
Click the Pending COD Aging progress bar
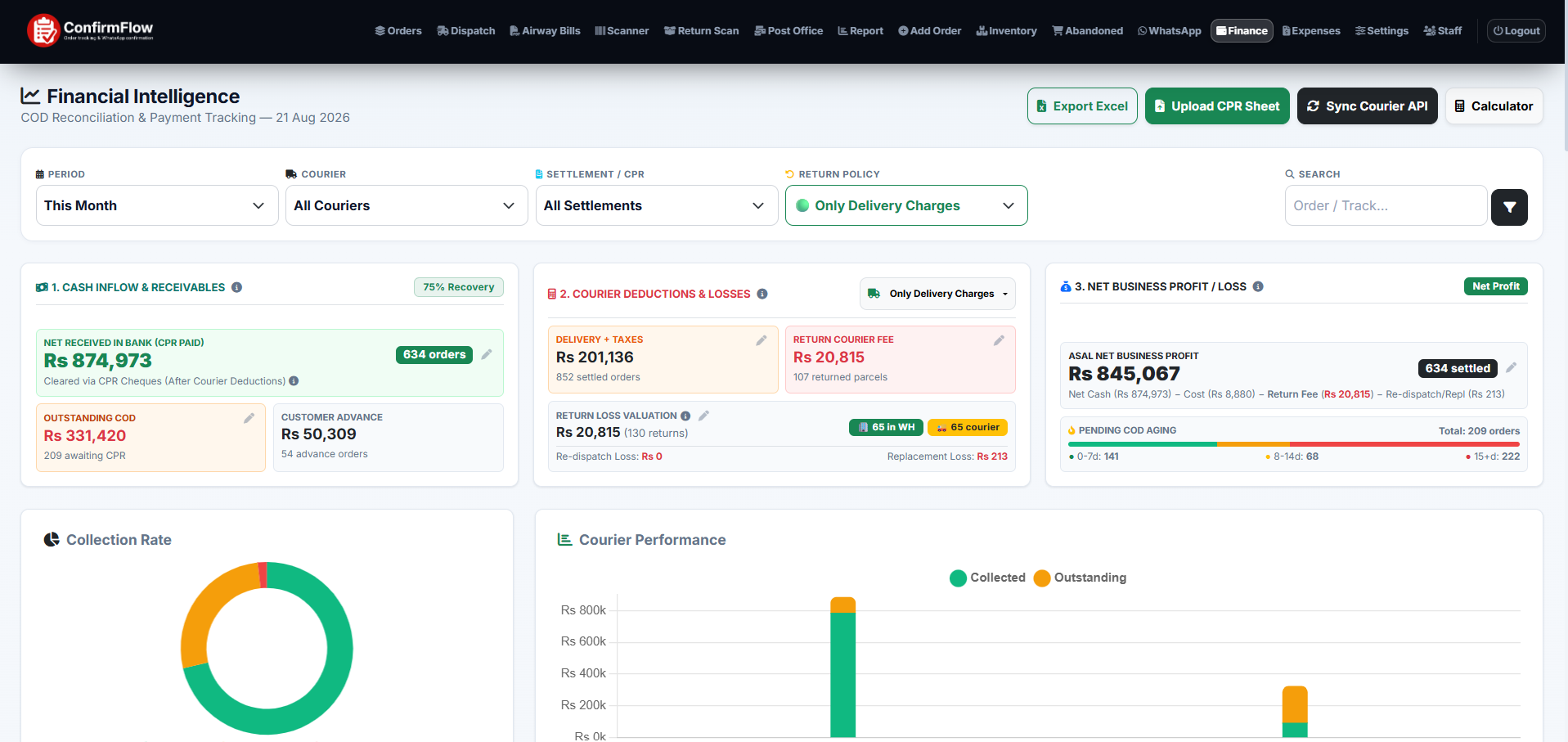pyautogui.click(x=1294, y=444)
